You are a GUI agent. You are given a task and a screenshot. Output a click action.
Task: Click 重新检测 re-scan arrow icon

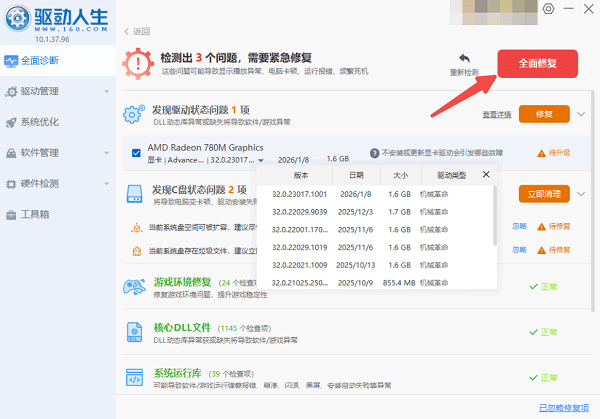pyautogui.click(x=464, y=59)
